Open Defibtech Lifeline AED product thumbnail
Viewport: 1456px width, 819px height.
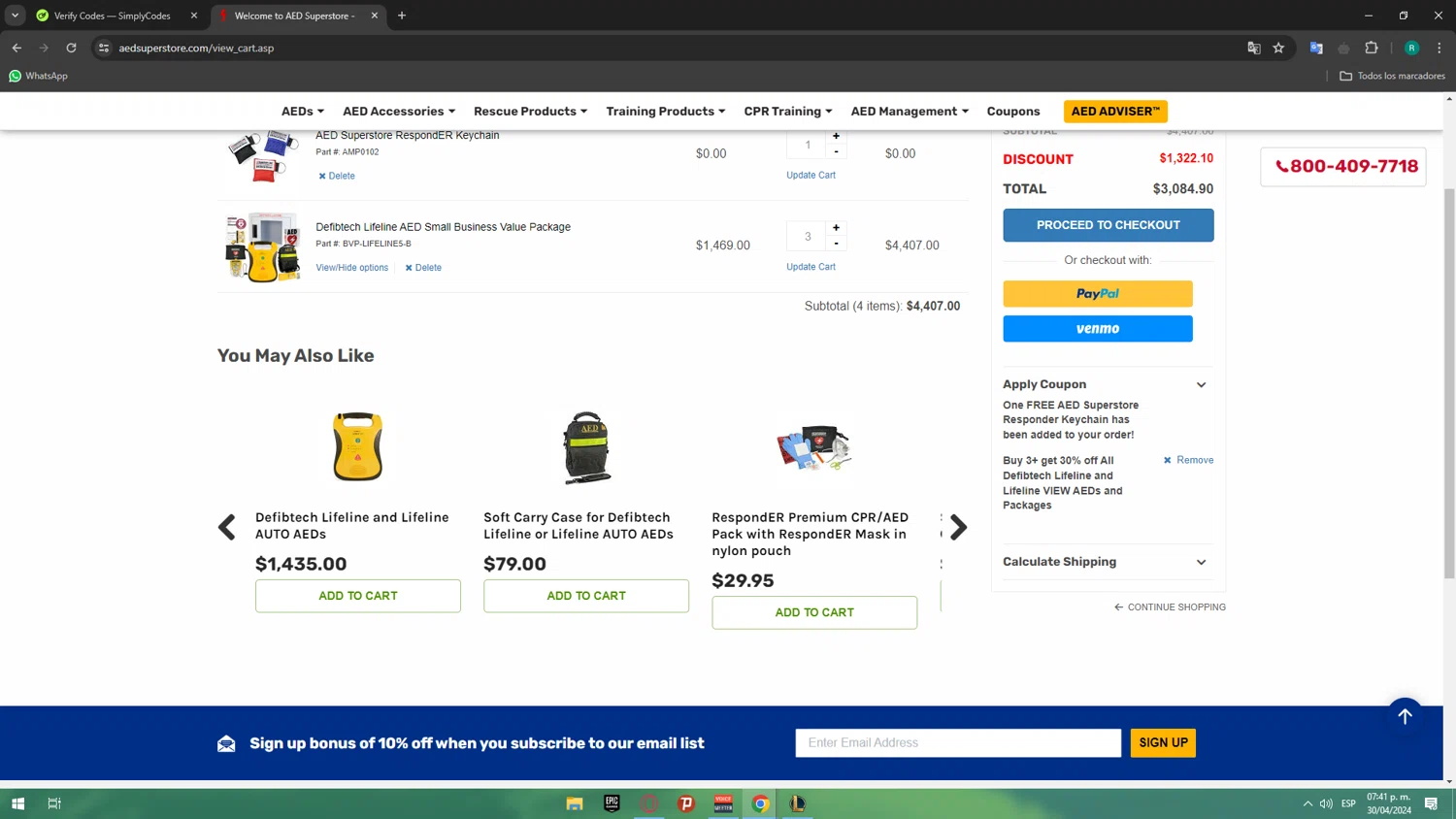pyautogui.click(x=358, y=446)
